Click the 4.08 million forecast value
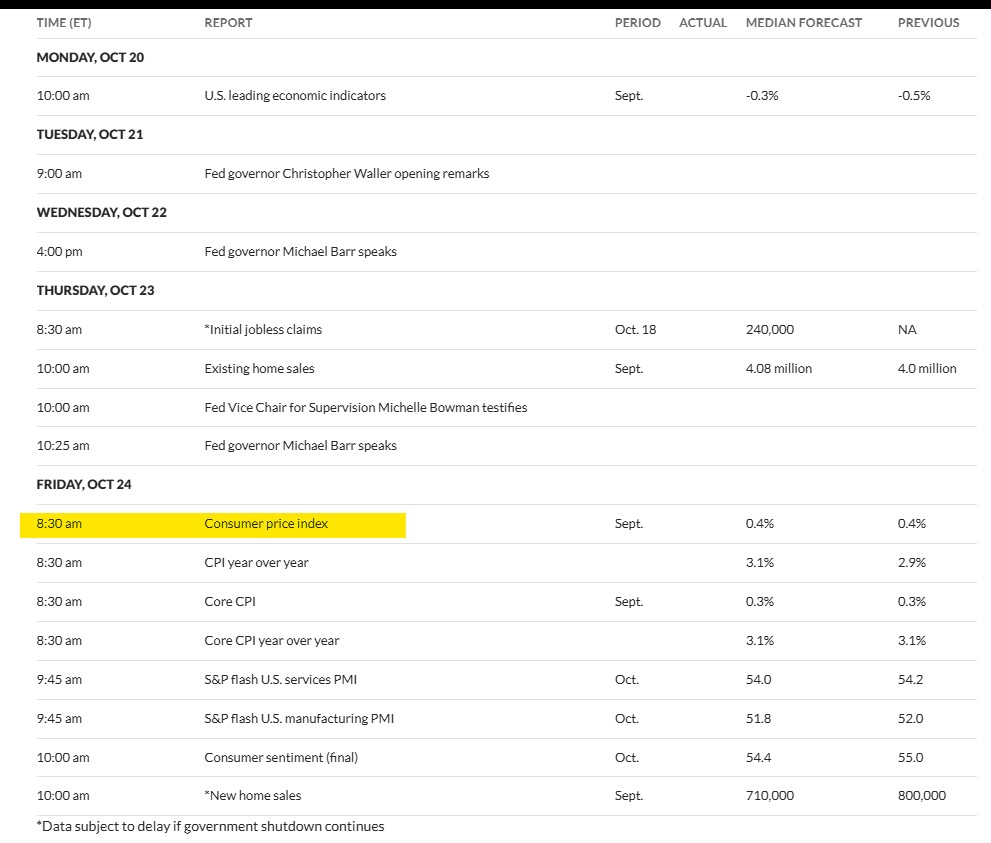The image size is (991, 843). coord(778,369)
